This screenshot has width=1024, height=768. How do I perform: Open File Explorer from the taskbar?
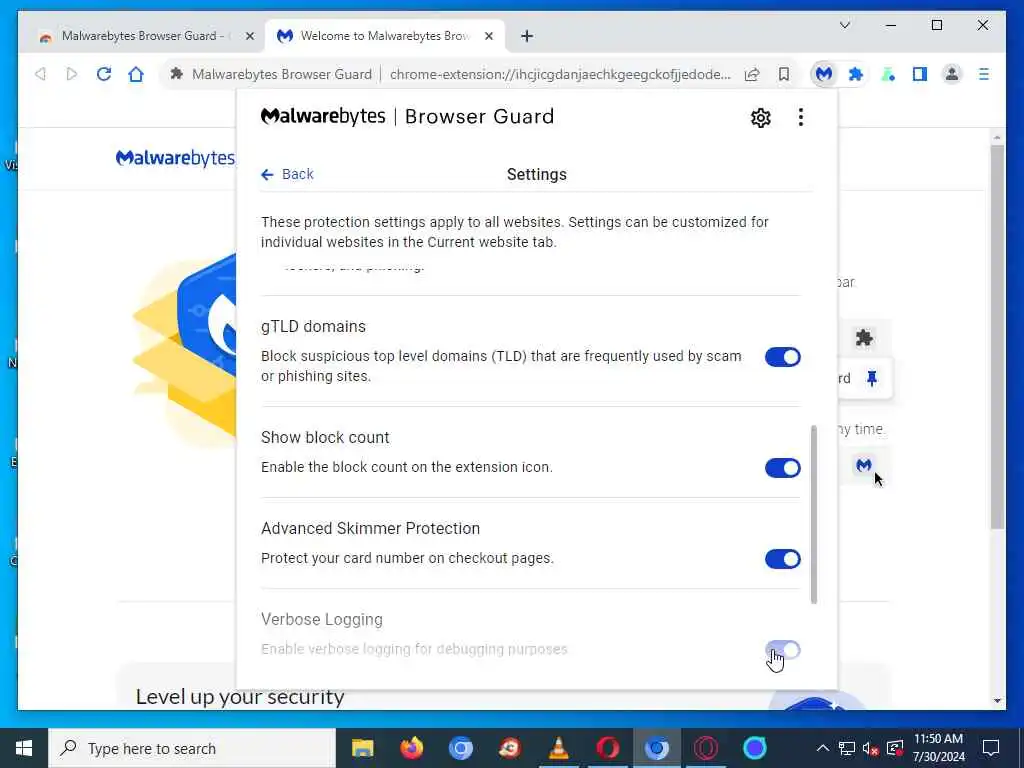click(362, 748)
